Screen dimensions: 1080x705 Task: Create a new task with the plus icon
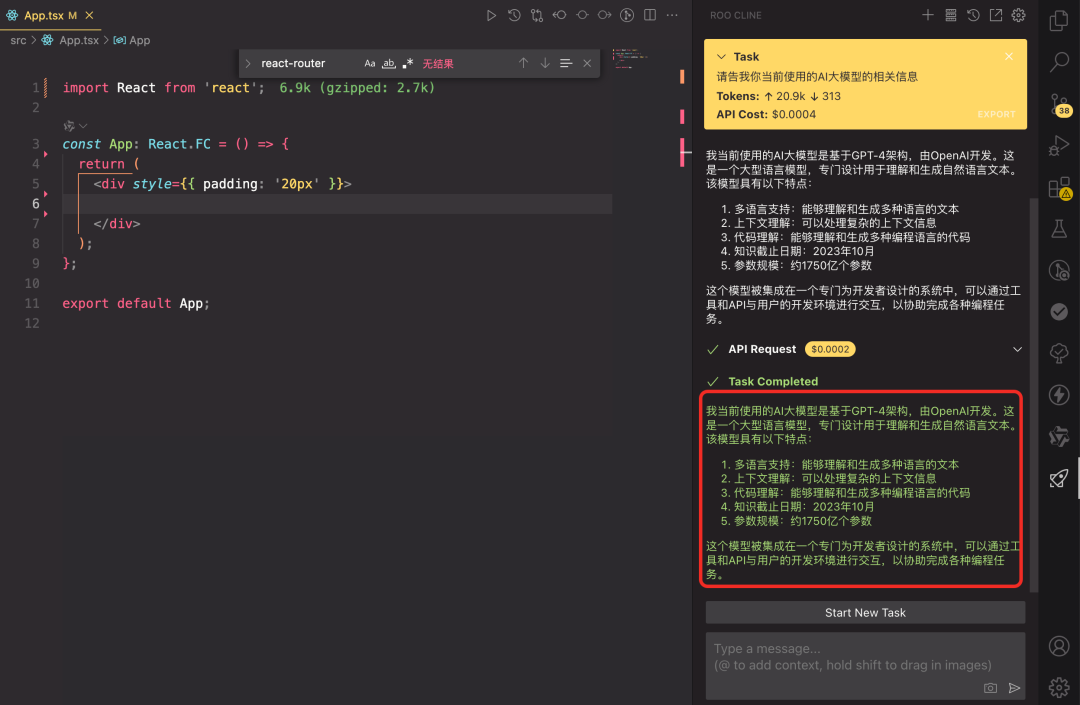pos(928,15)
